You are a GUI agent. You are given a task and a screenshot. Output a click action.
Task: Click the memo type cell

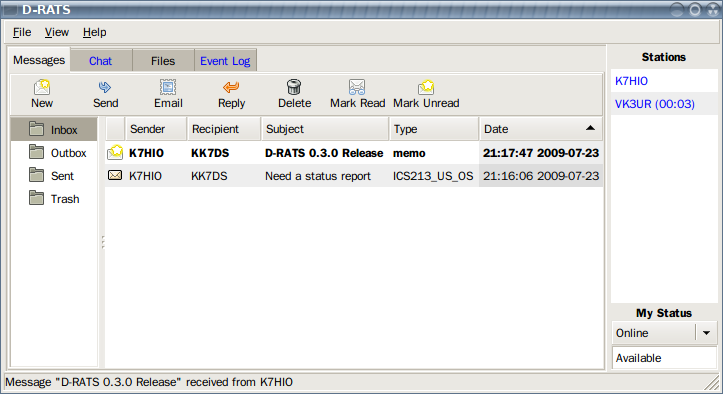[409, 153]
